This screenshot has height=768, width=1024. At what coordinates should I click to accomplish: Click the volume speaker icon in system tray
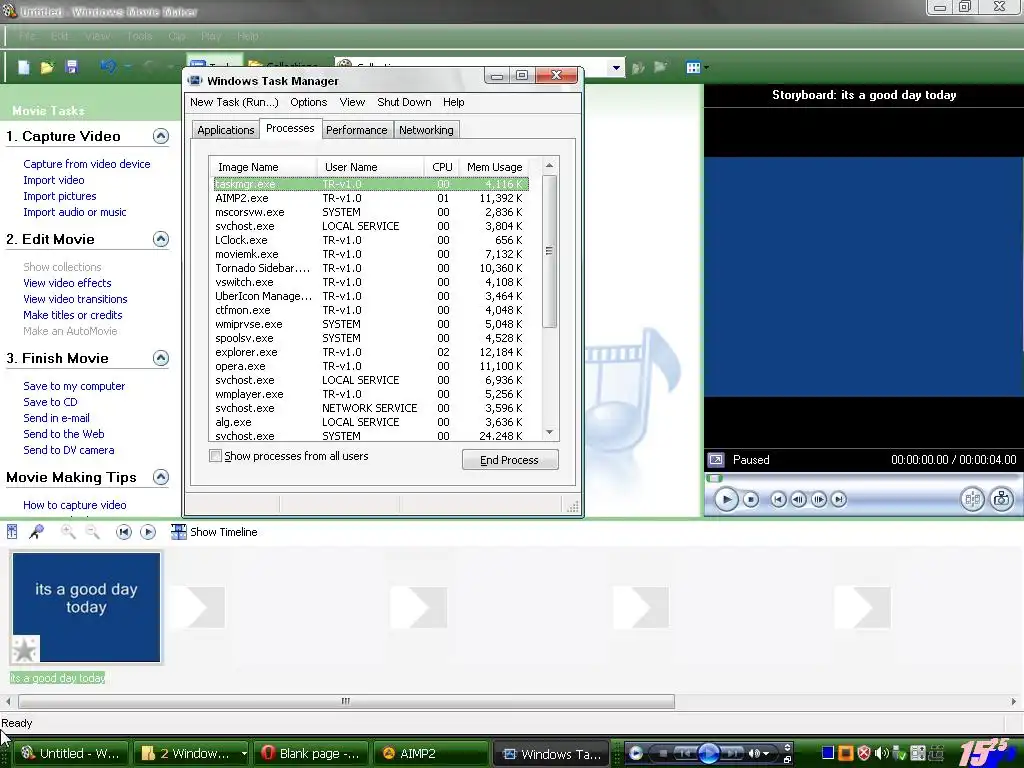pyautogui.click(x=881, y=753)
